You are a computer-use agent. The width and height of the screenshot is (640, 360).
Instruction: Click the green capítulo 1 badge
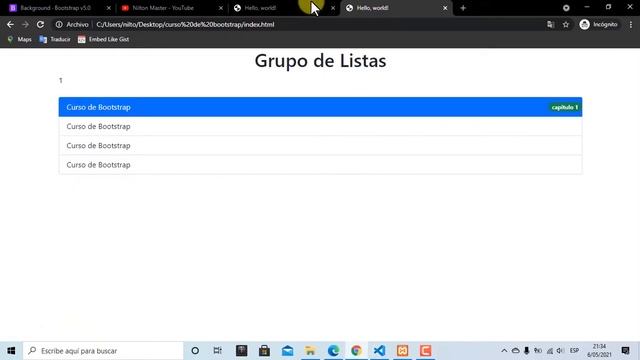(564, 107)
